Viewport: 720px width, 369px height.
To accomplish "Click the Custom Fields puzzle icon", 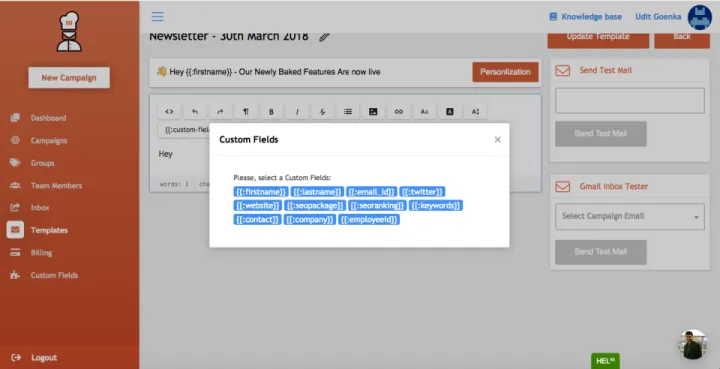I will [15, 275].
